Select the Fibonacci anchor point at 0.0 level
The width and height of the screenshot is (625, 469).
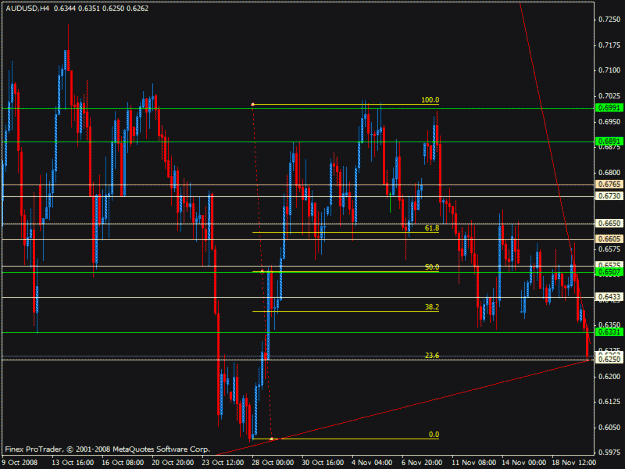click(272, 439)
